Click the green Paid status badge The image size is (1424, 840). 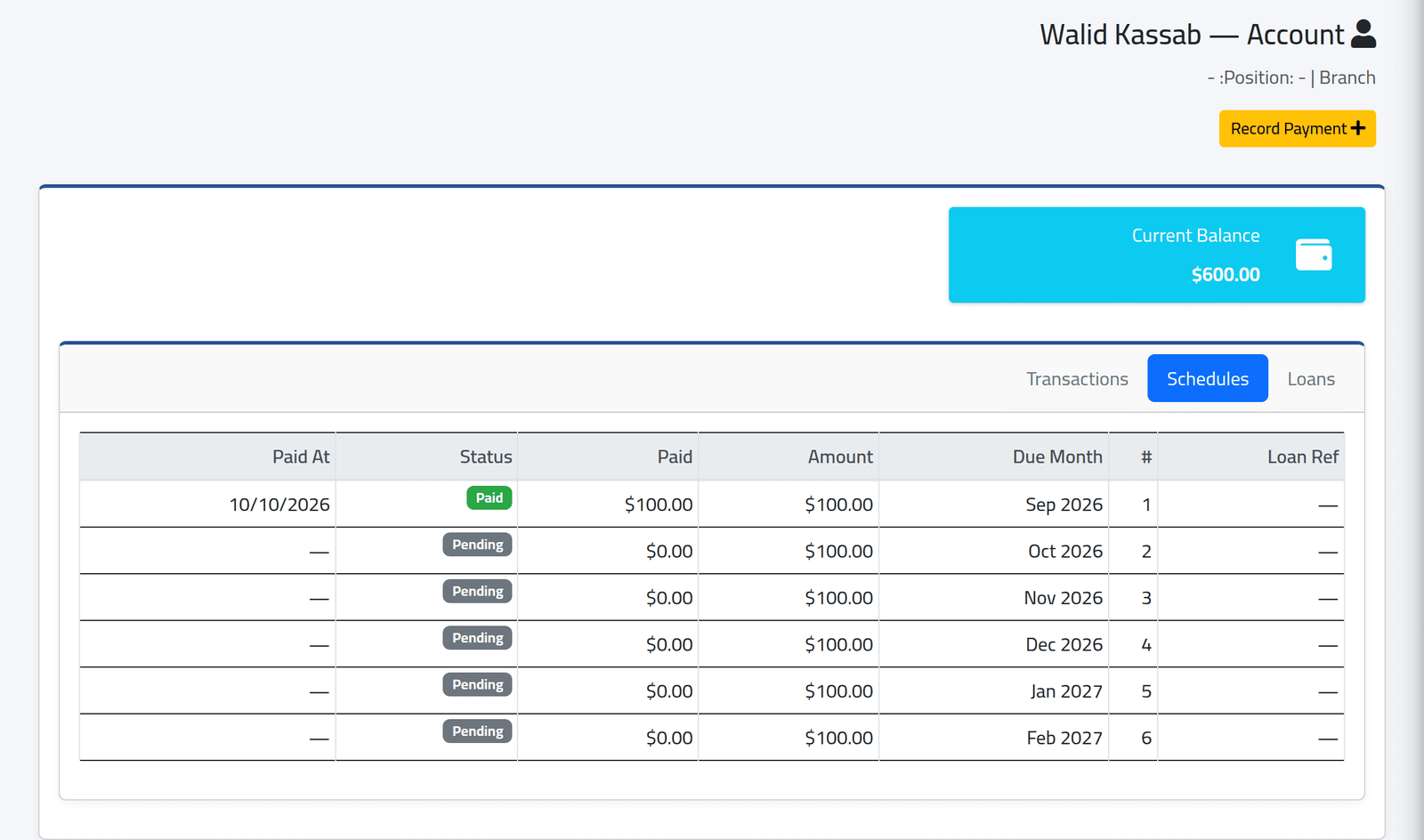[489, 498]
